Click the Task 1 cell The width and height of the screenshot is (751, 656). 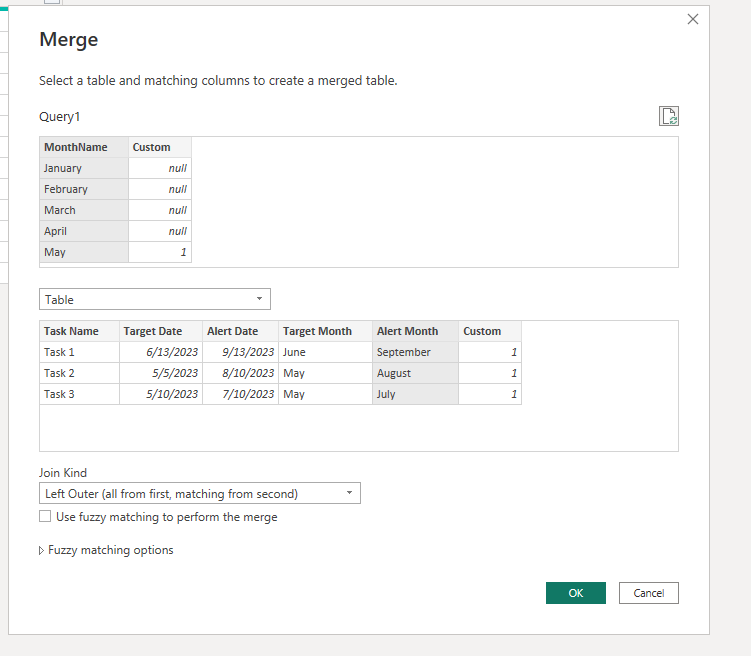80,352
